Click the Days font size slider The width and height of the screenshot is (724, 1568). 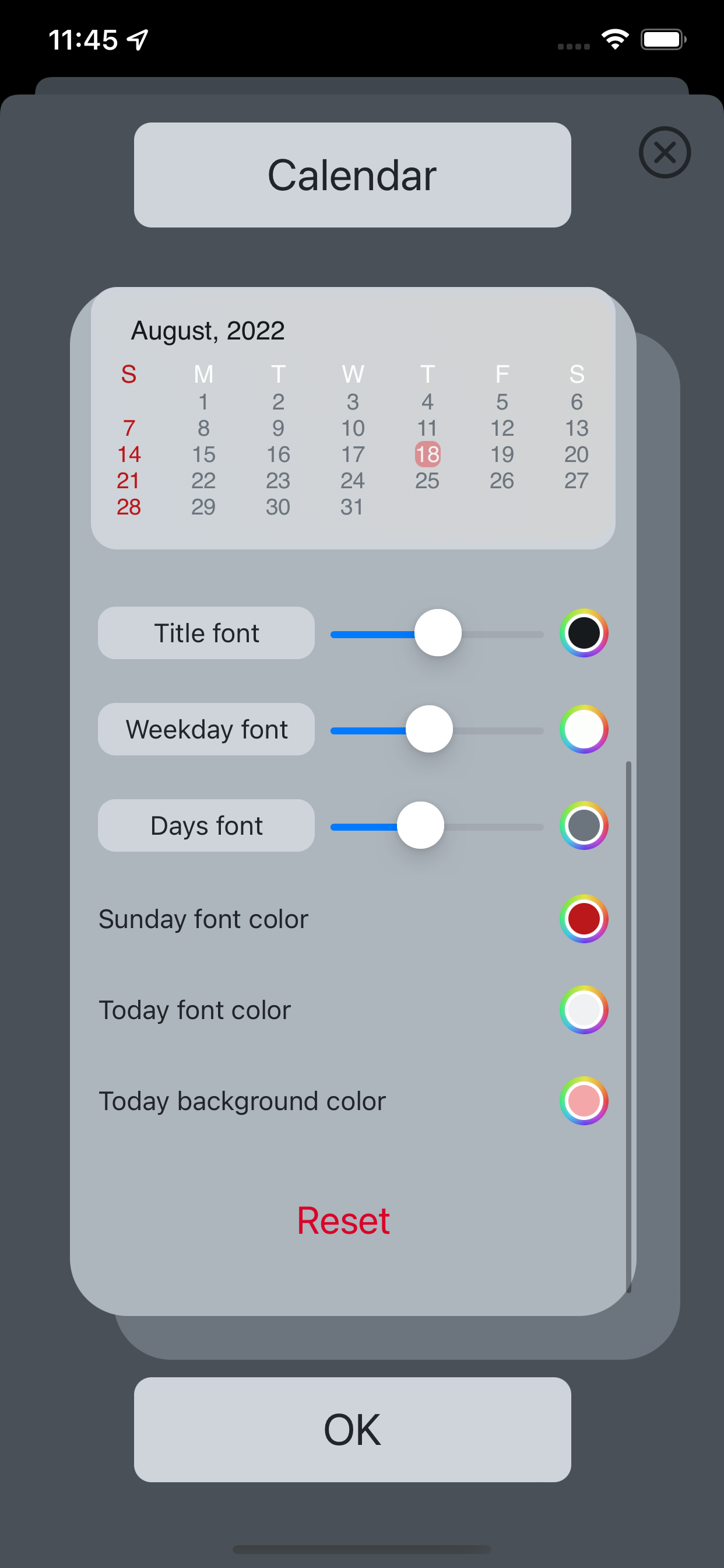click(x=437, y=825)
